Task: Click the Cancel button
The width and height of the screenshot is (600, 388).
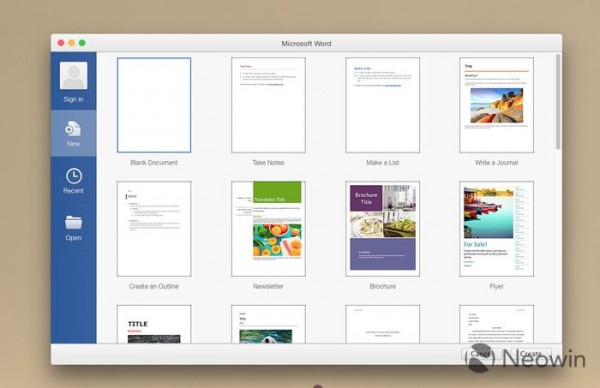Action: [x=481, y=354]
